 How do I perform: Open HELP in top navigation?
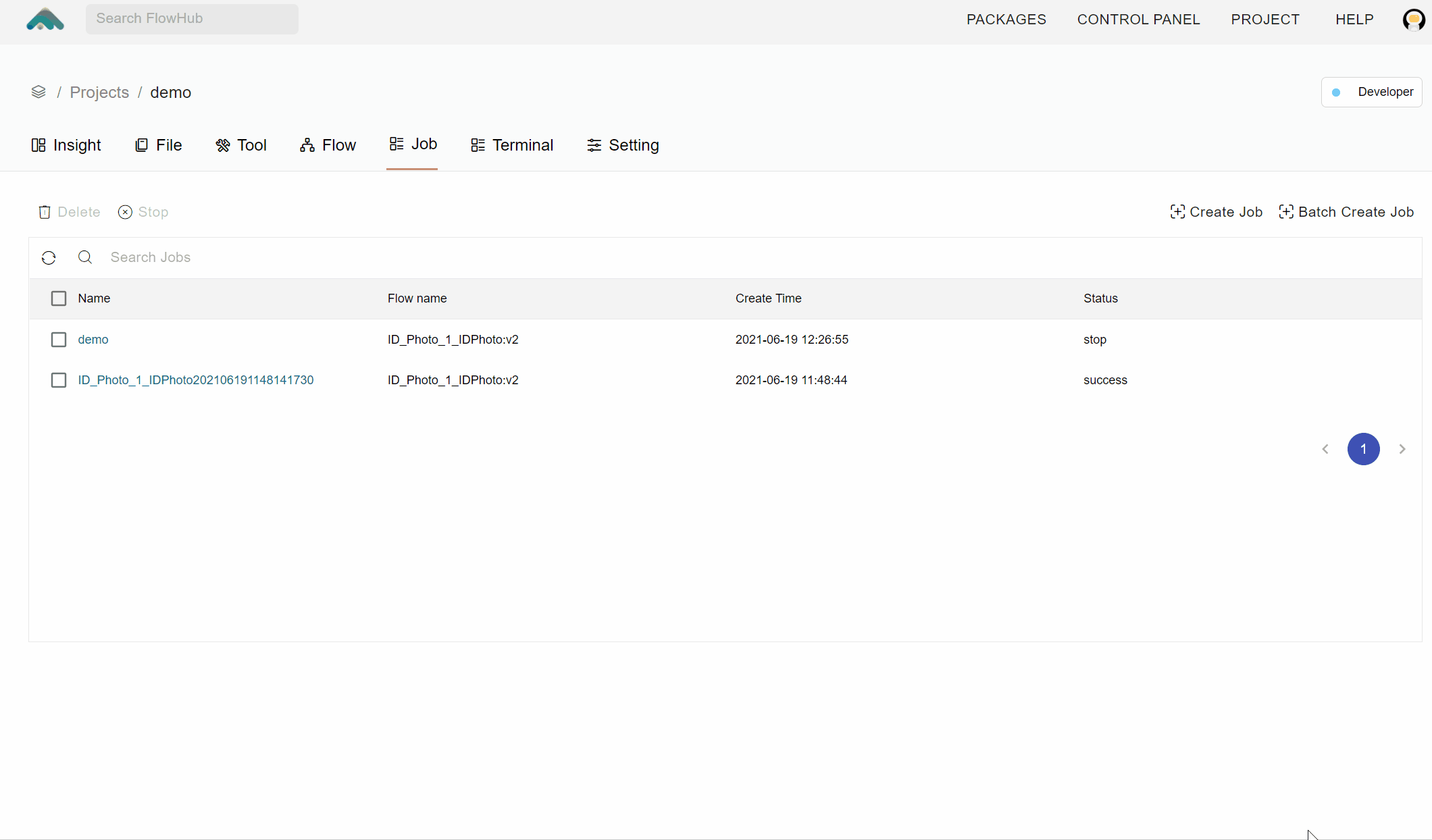1354,20
